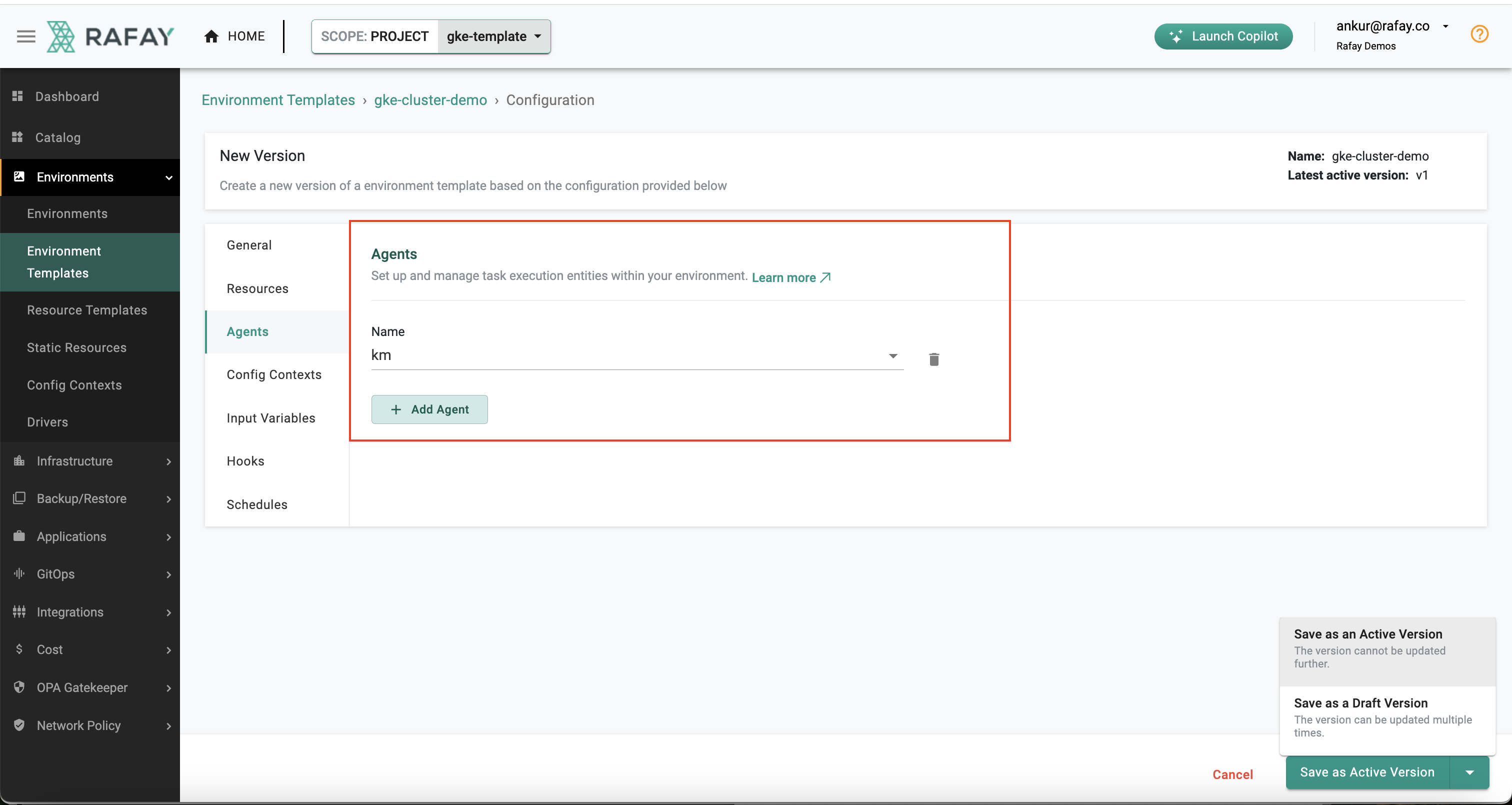
Task: Click the Backup/Restore copy icon
Action: tap(19, 498)
